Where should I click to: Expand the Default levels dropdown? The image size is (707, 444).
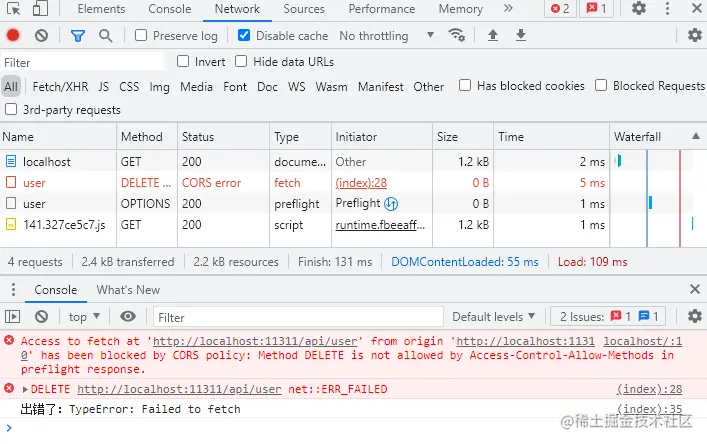[494, 316]
